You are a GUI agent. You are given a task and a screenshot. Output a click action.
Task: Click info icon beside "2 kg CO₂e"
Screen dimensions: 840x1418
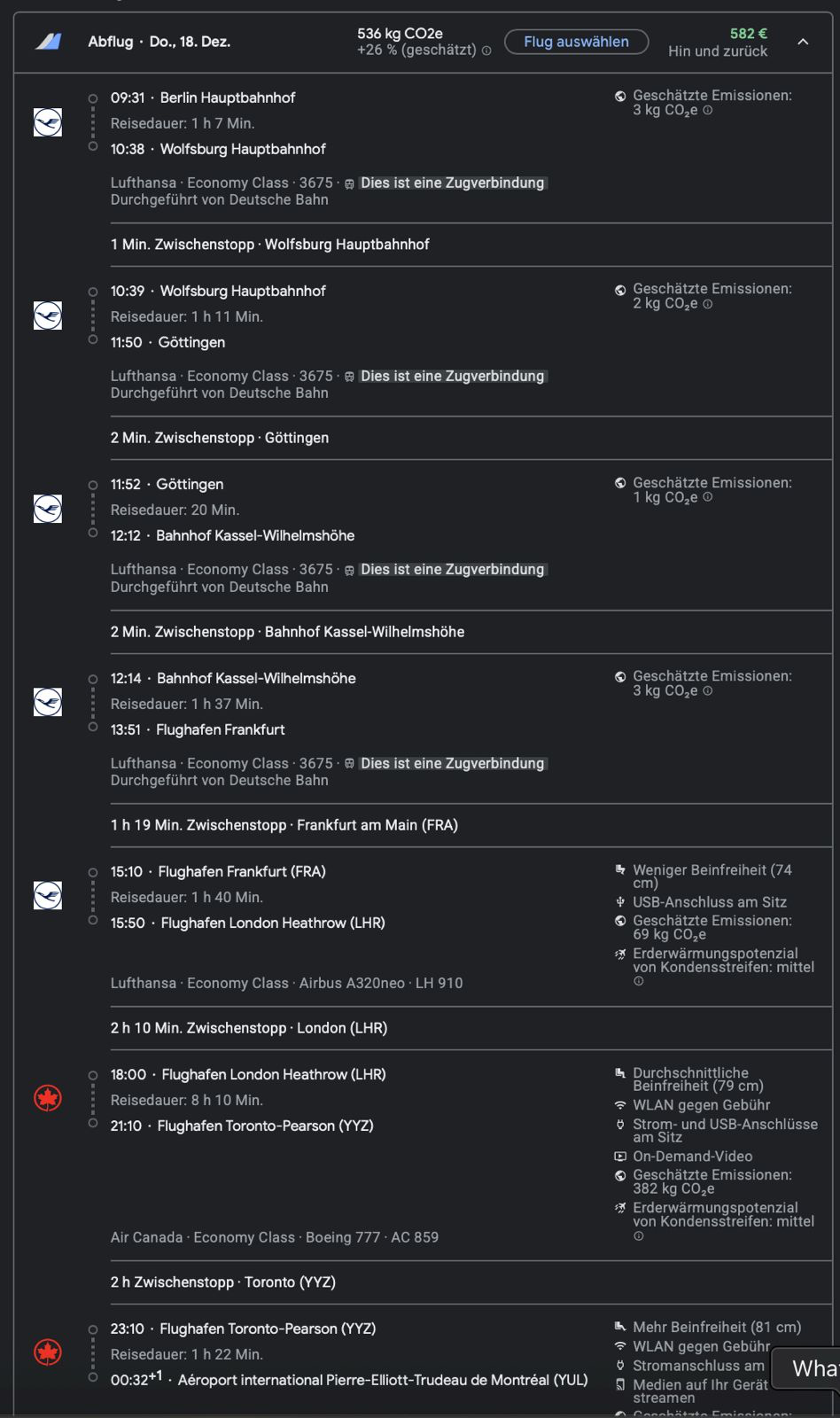(x=708, y=304)
